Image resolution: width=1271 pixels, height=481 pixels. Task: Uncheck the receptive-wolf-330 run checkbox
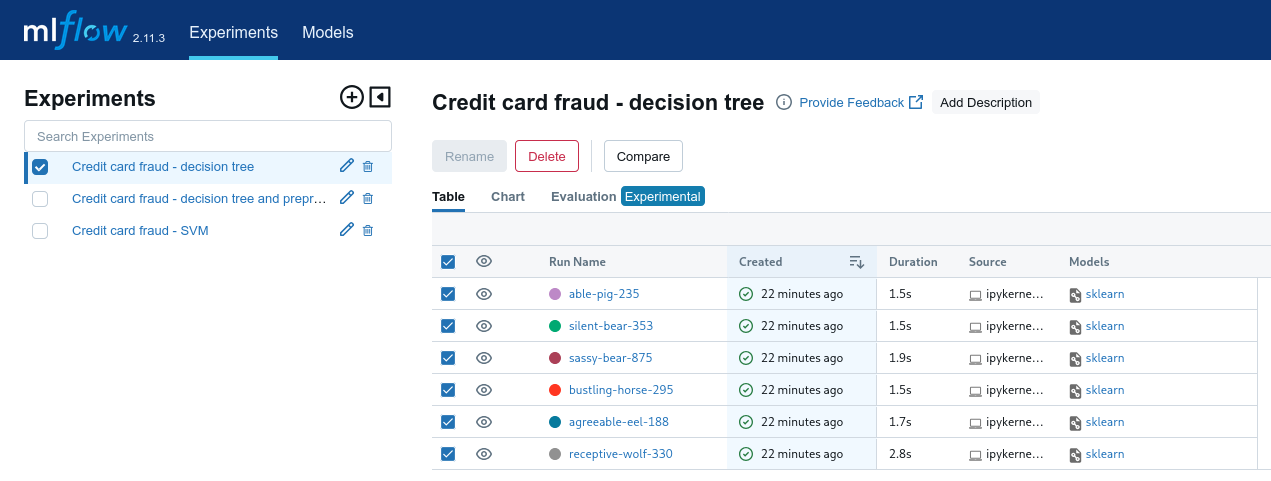(448, 454)
